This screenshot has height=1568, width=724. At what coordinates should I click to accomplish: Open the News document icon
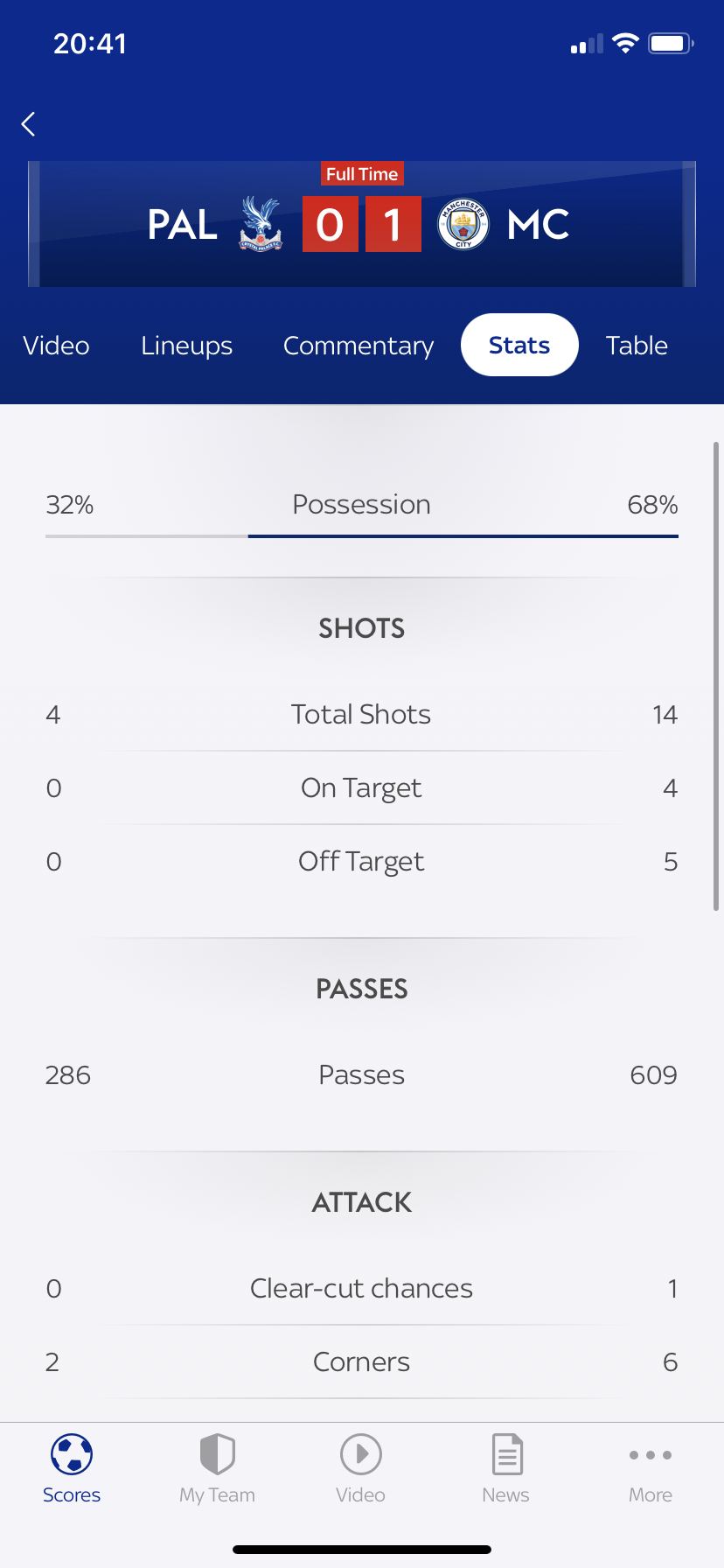click(506, 1454)
